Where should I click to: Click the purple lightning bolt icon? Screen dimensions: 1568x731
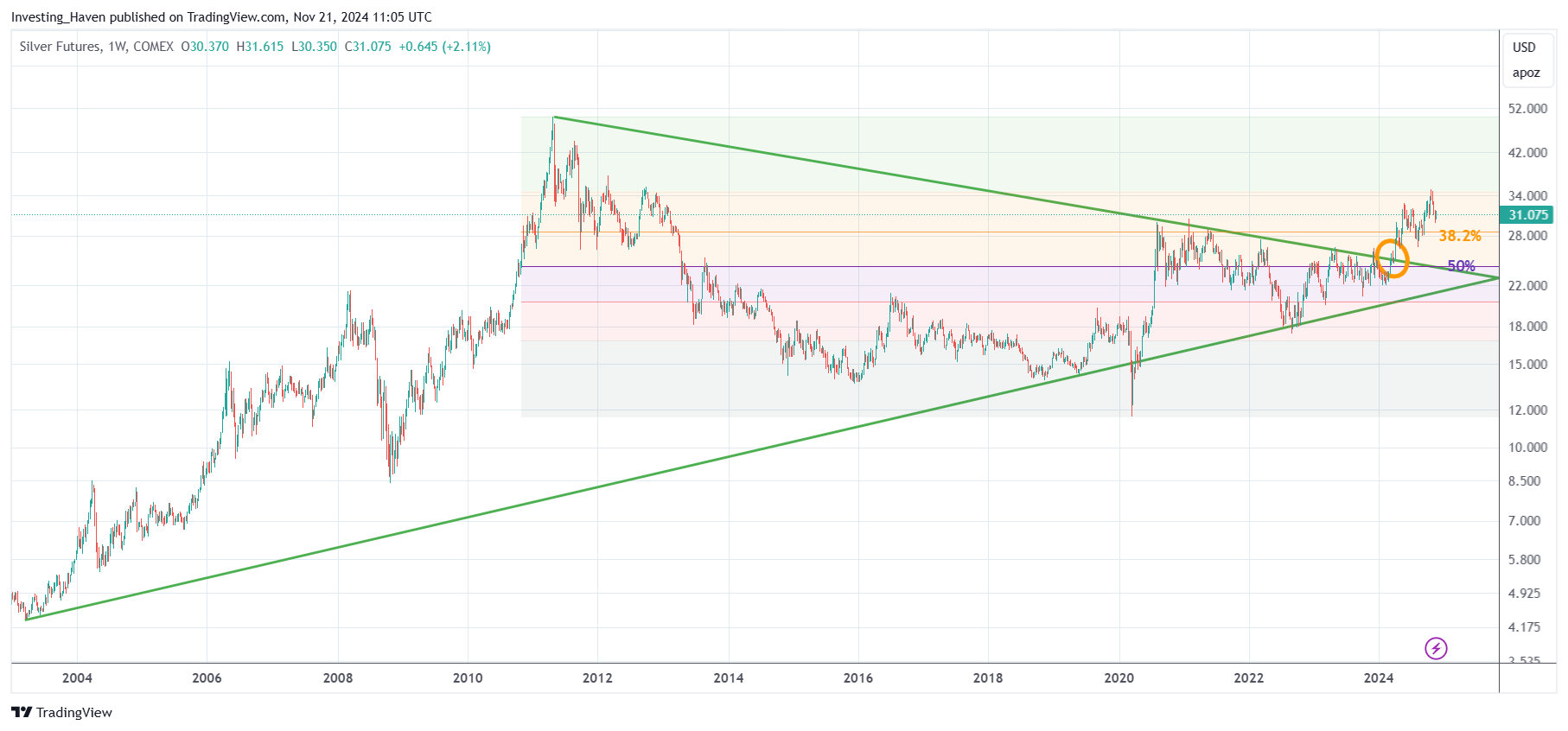1436,648
